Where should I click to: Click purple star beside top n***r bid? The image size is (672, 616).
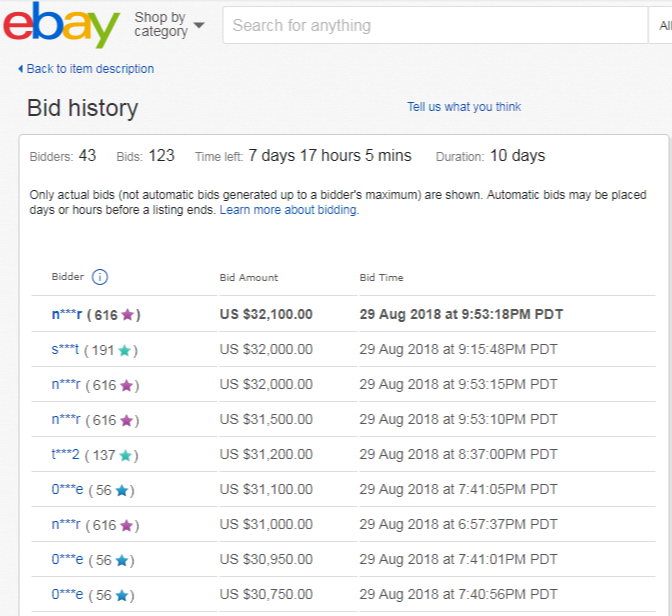coord(127,315)
